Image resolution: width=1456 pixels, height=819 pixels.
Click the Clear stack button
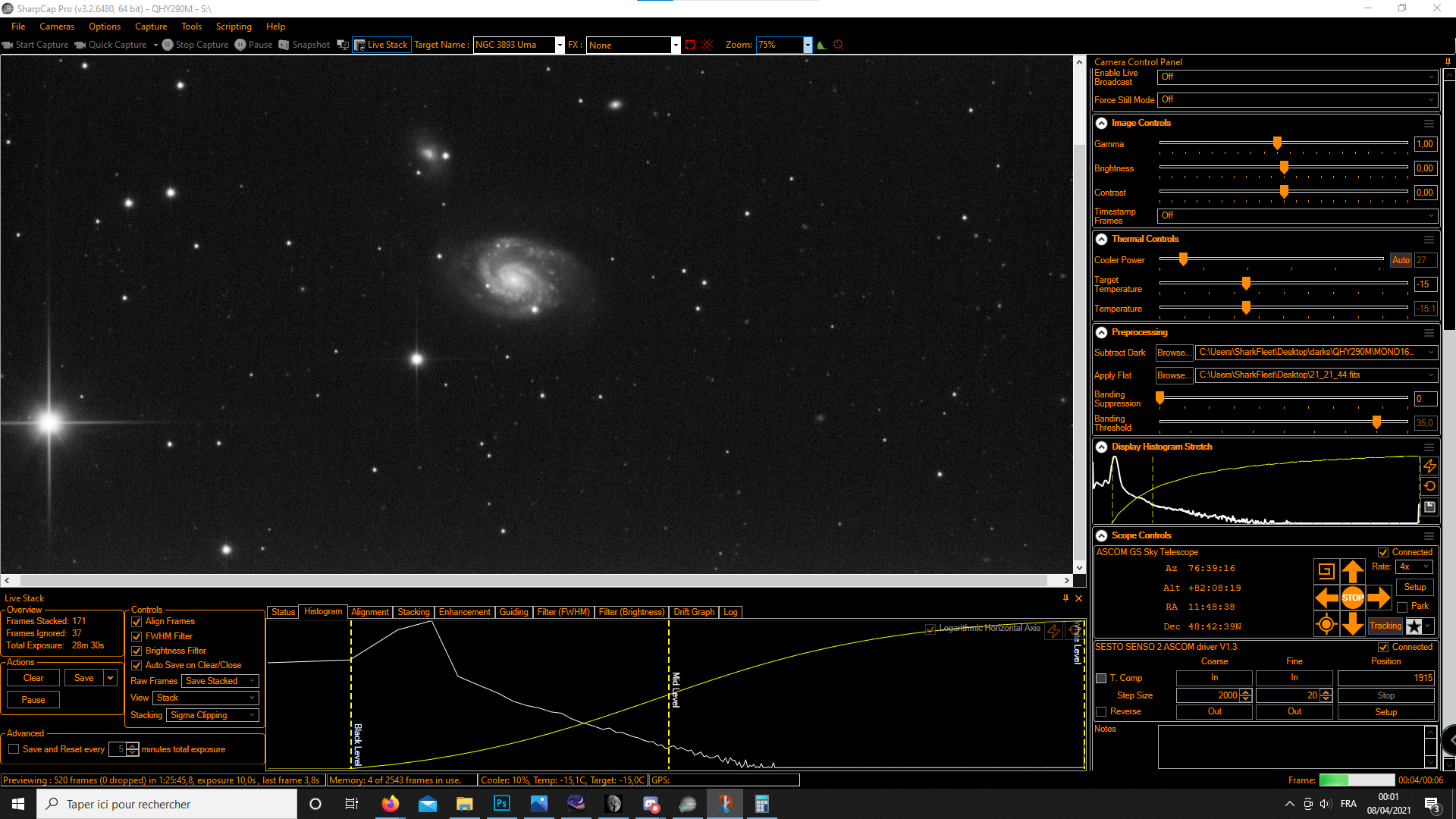pos(33,678)
